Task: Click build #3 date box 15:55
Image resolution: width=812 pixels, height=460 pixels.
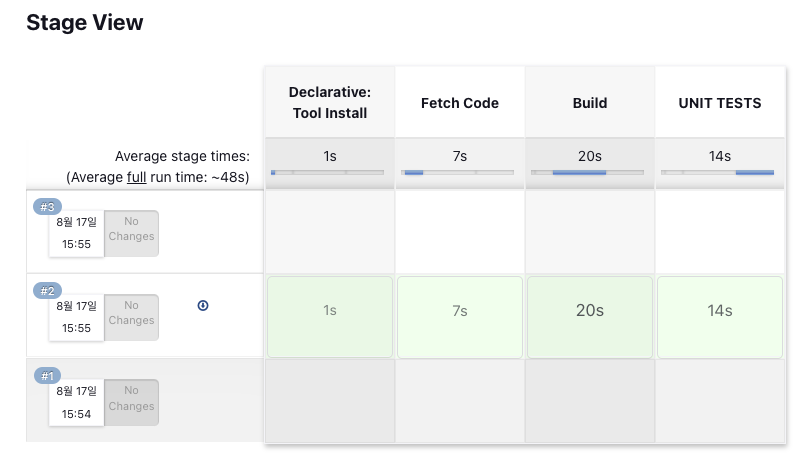Action: point(77,233)
